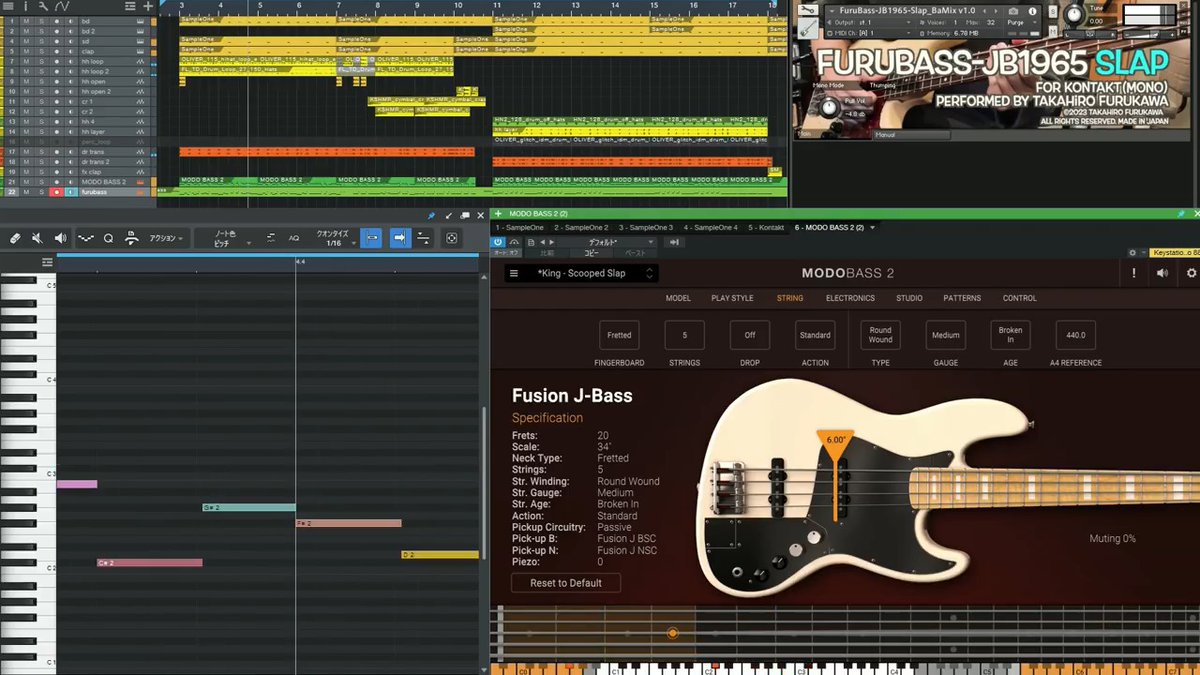Viewport: 1200px width, 675px height.
Task: Switch to PLAY STYLE tab
Action: point(732,298)
